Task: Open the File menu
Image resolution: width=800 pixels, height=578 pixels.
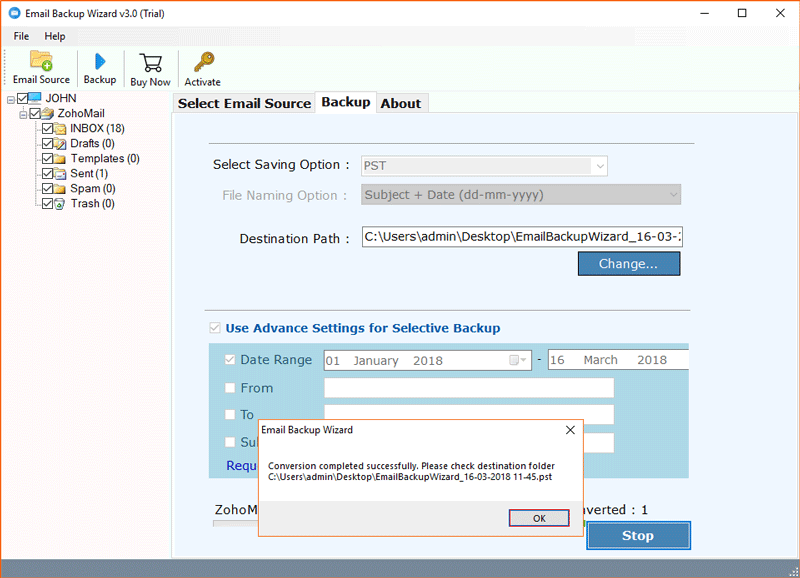Action: point(21,36)
